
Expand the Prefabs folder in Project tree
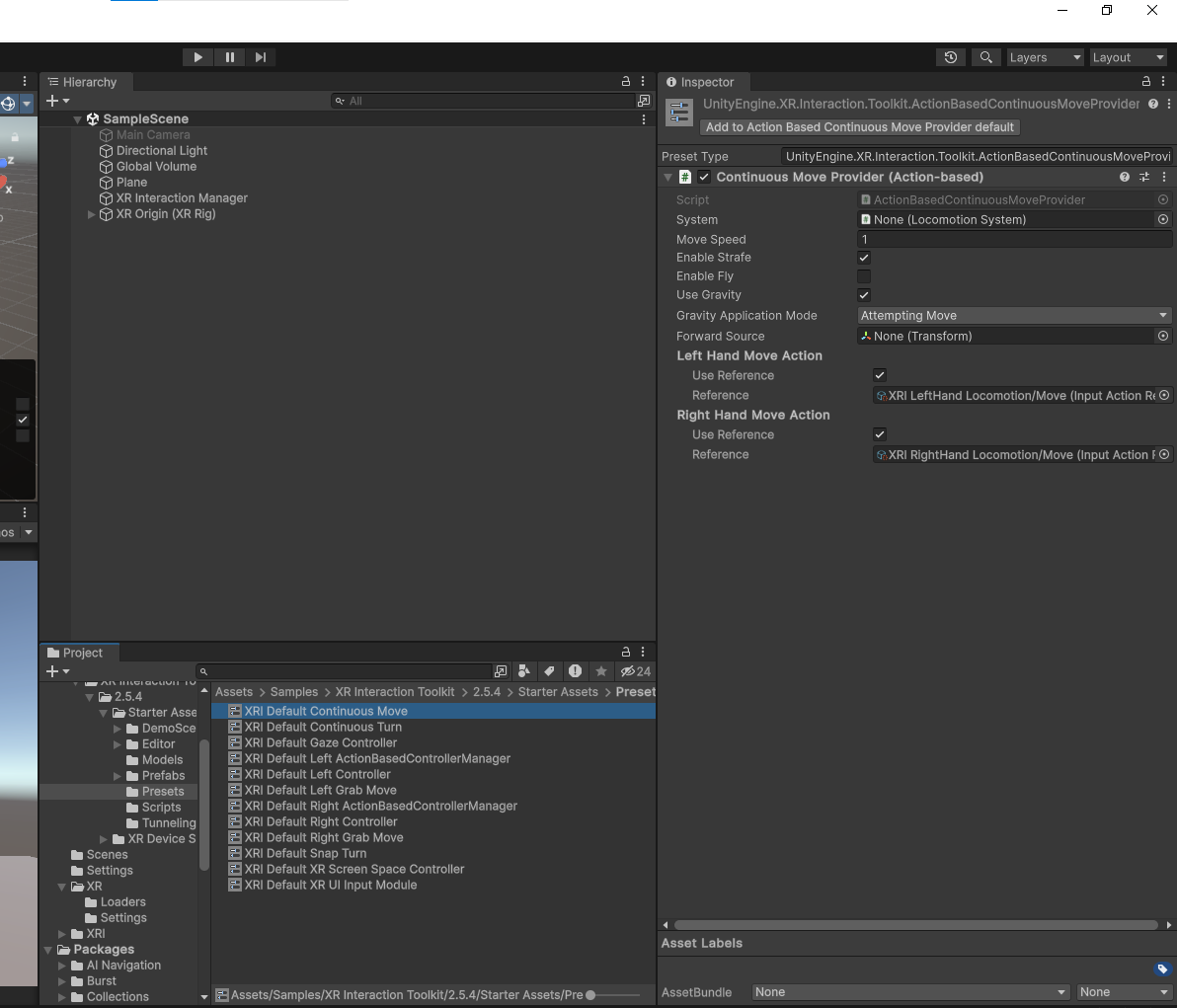(118, 776)
